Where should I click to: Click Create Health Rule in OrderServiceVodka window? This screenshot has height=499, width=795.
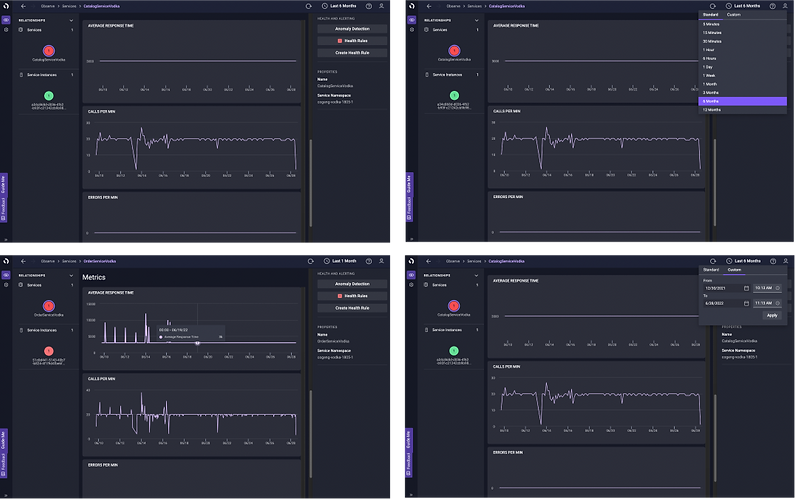pyautogui.click(x=352, y=308)
